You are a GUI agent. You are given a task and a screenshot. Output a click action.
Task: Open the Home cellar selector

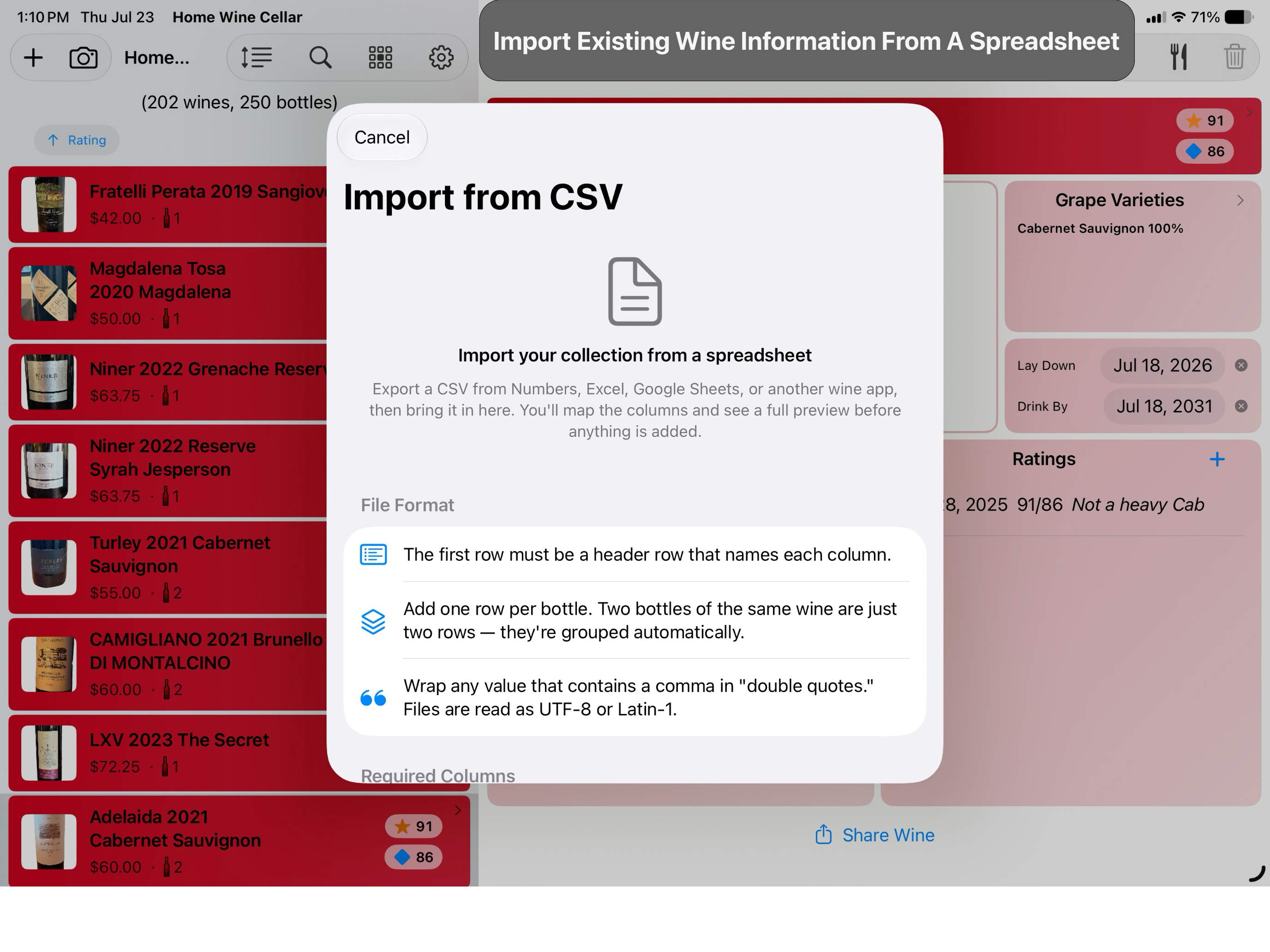(157, 57)
